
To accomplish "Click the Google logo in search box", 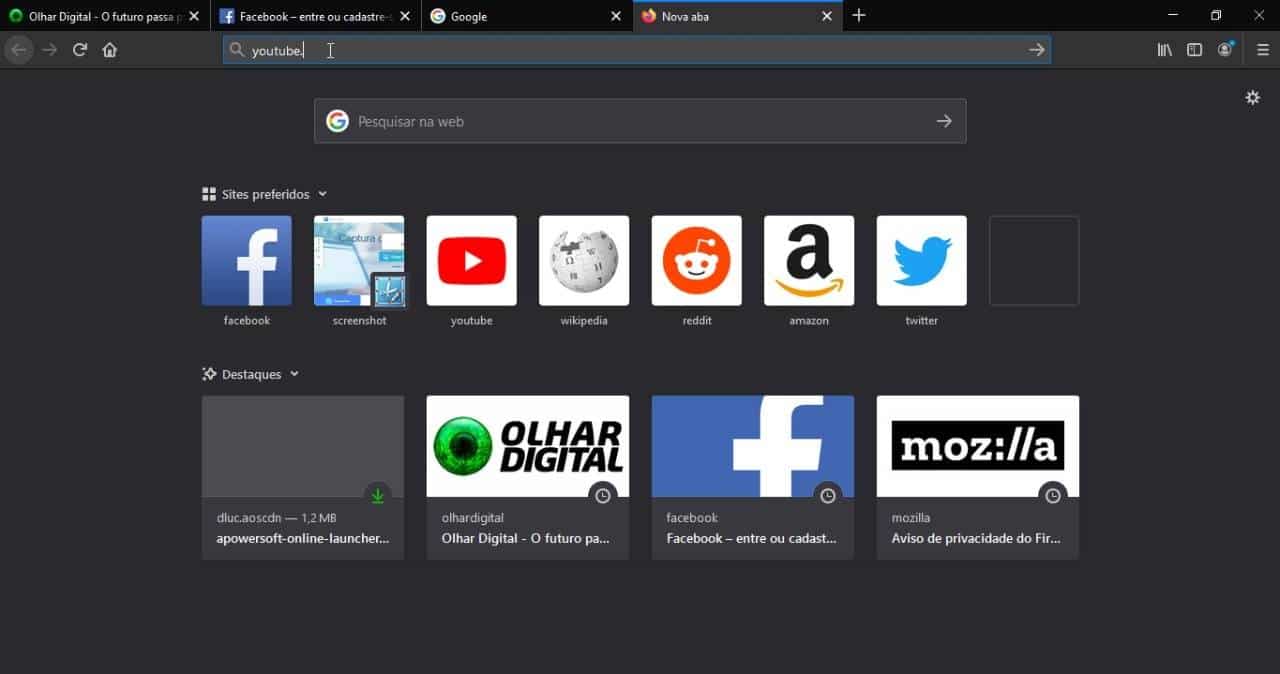I will (337, 121).
